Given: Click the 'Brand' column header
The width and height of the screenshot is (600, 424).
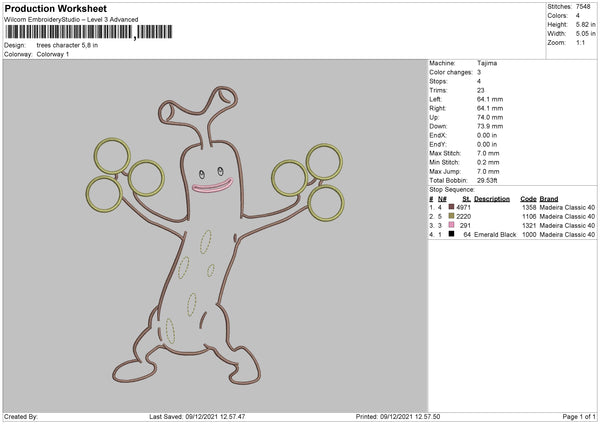Looking at the screenshot, I should (549, 199).
